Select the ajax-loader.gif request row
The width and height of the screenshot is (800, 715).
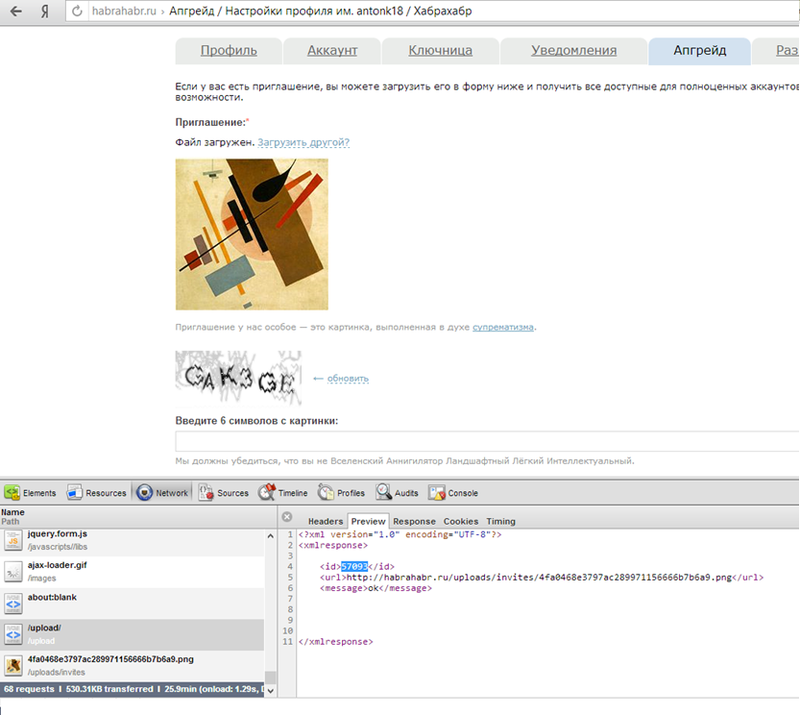tap(132, 572)
